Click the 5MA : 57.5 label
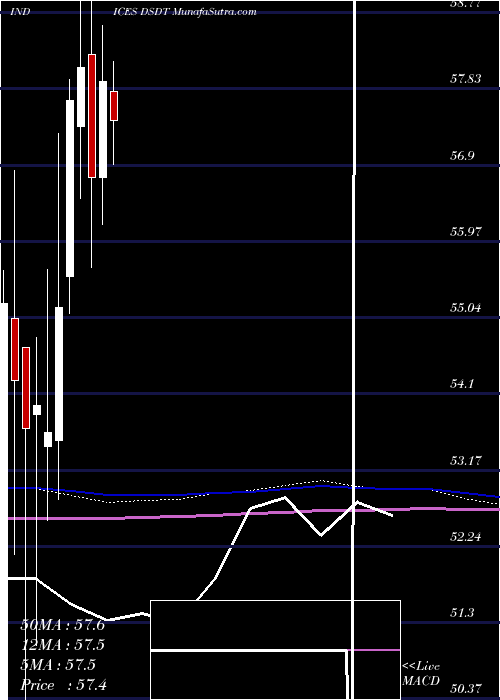Viewport: 500px width, 700px height. 58,665
